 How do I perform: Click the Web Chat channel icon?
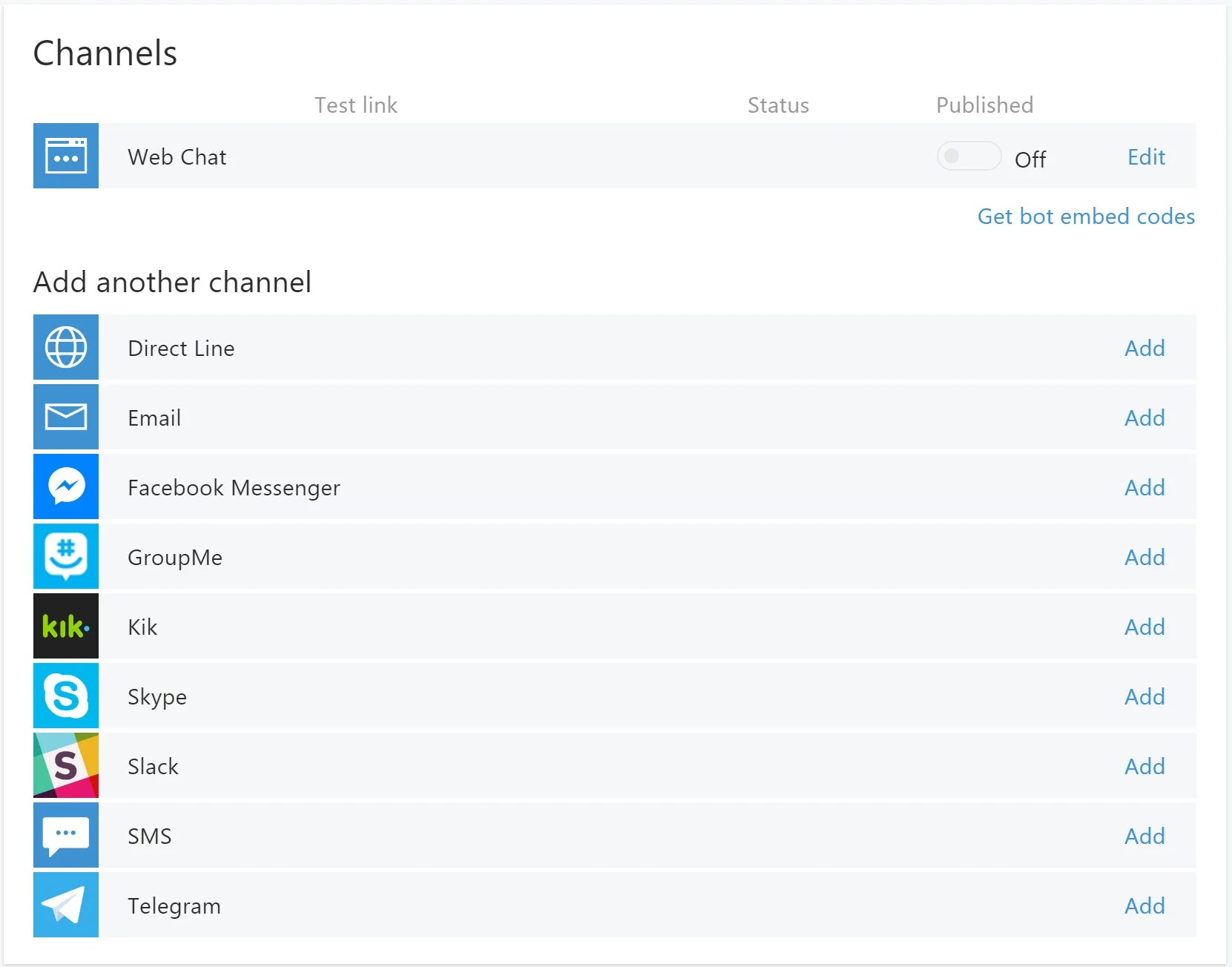[66, 156]
